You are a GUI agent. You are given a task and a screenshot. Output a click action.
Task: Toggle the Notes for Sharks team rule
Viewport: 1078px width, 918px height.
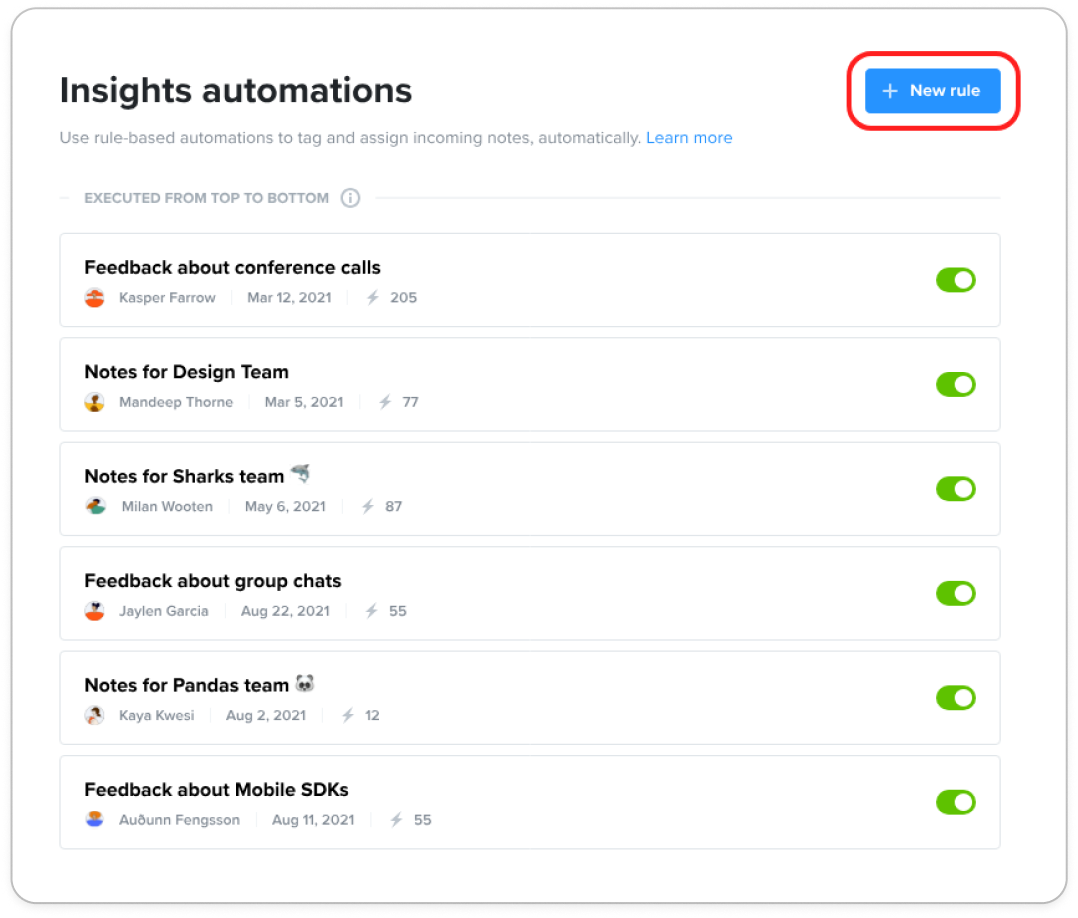(956, 489)
